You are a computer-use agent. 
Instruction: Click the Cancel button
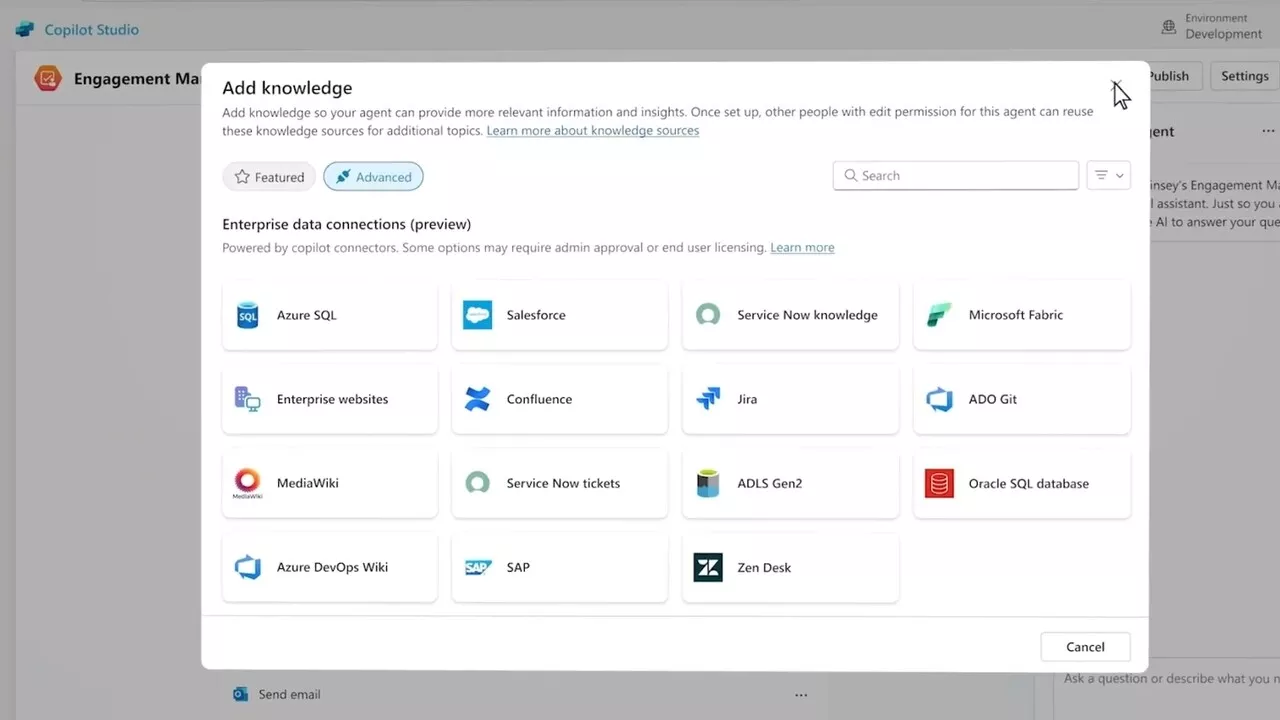pos(1085,647)
